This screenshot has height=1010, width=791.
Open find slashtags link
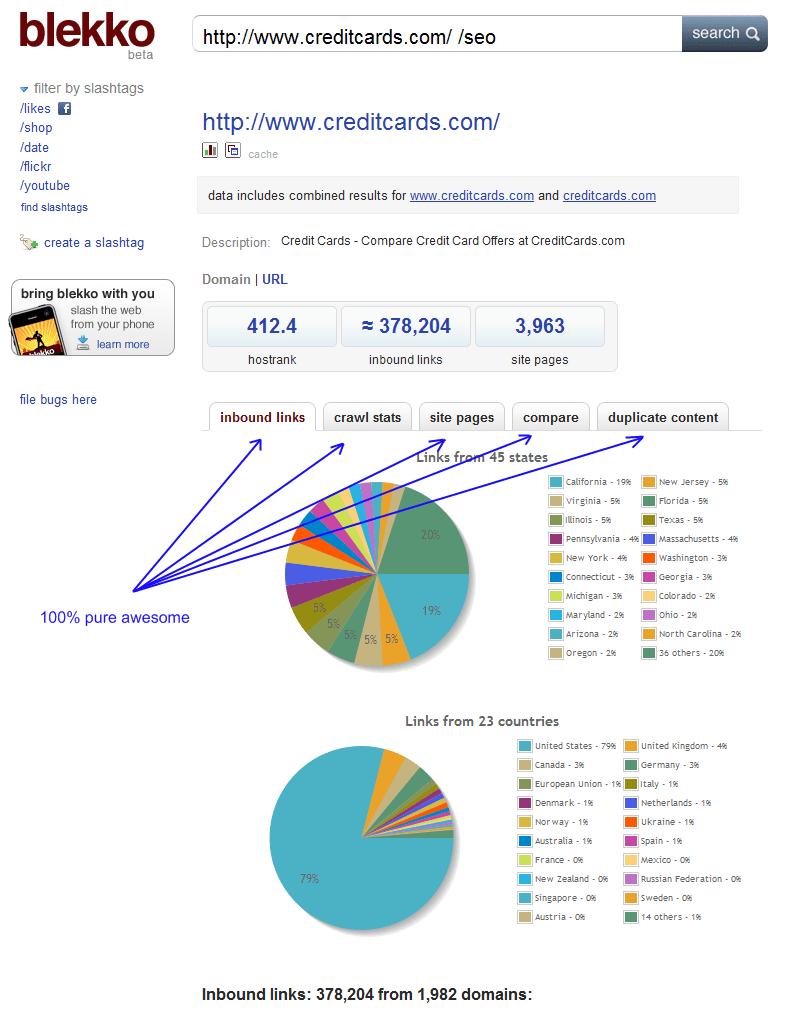[x=54, y=207]
